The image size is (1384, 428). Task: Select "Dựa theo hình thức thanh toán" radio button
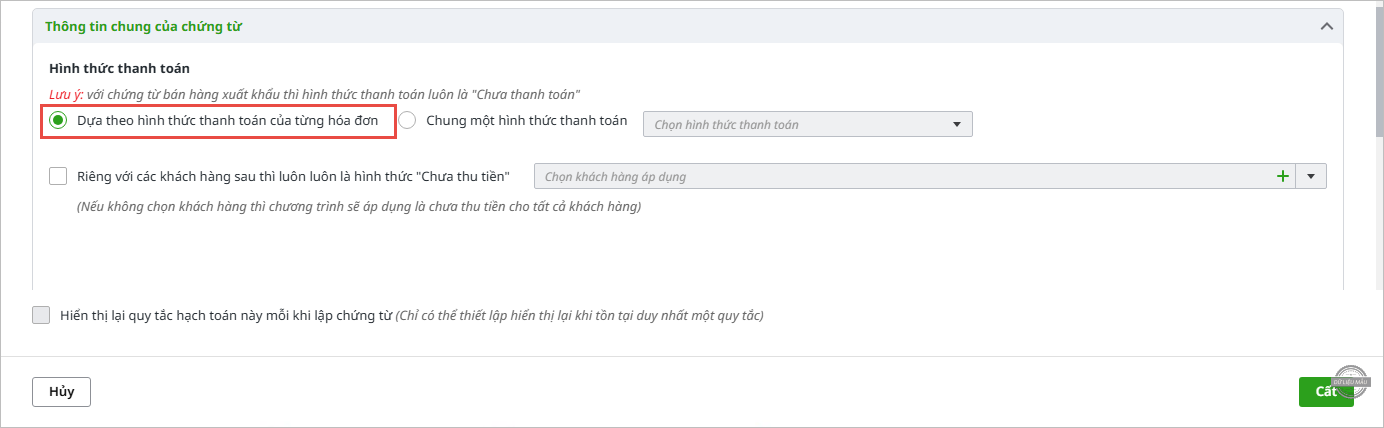pyautogui.click(x=58, y=121)
